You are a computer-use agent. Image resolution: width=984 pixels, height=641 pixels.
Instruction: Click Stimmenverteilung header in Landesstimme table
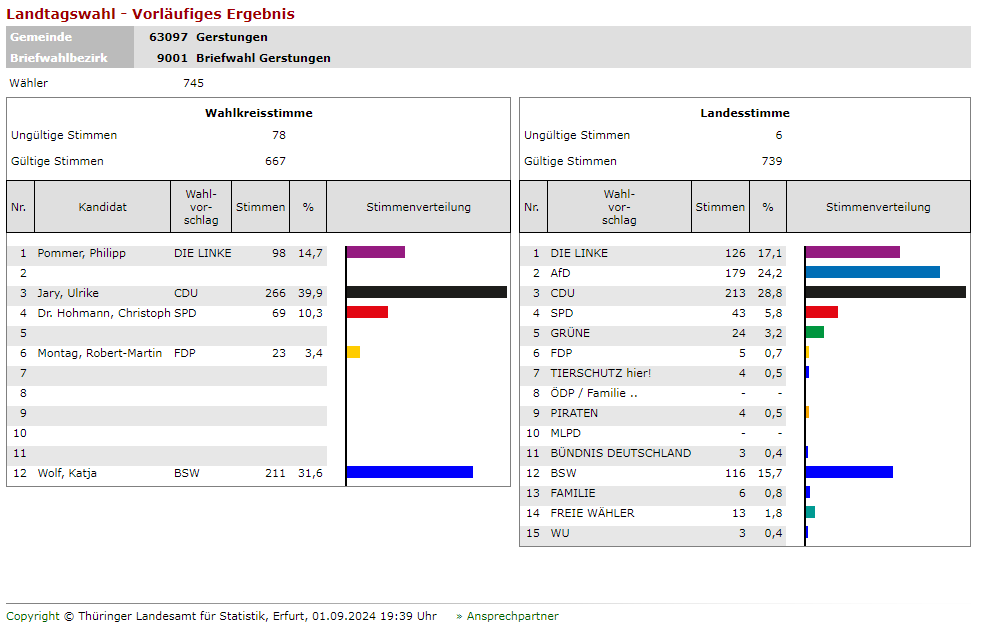[877, 207]
